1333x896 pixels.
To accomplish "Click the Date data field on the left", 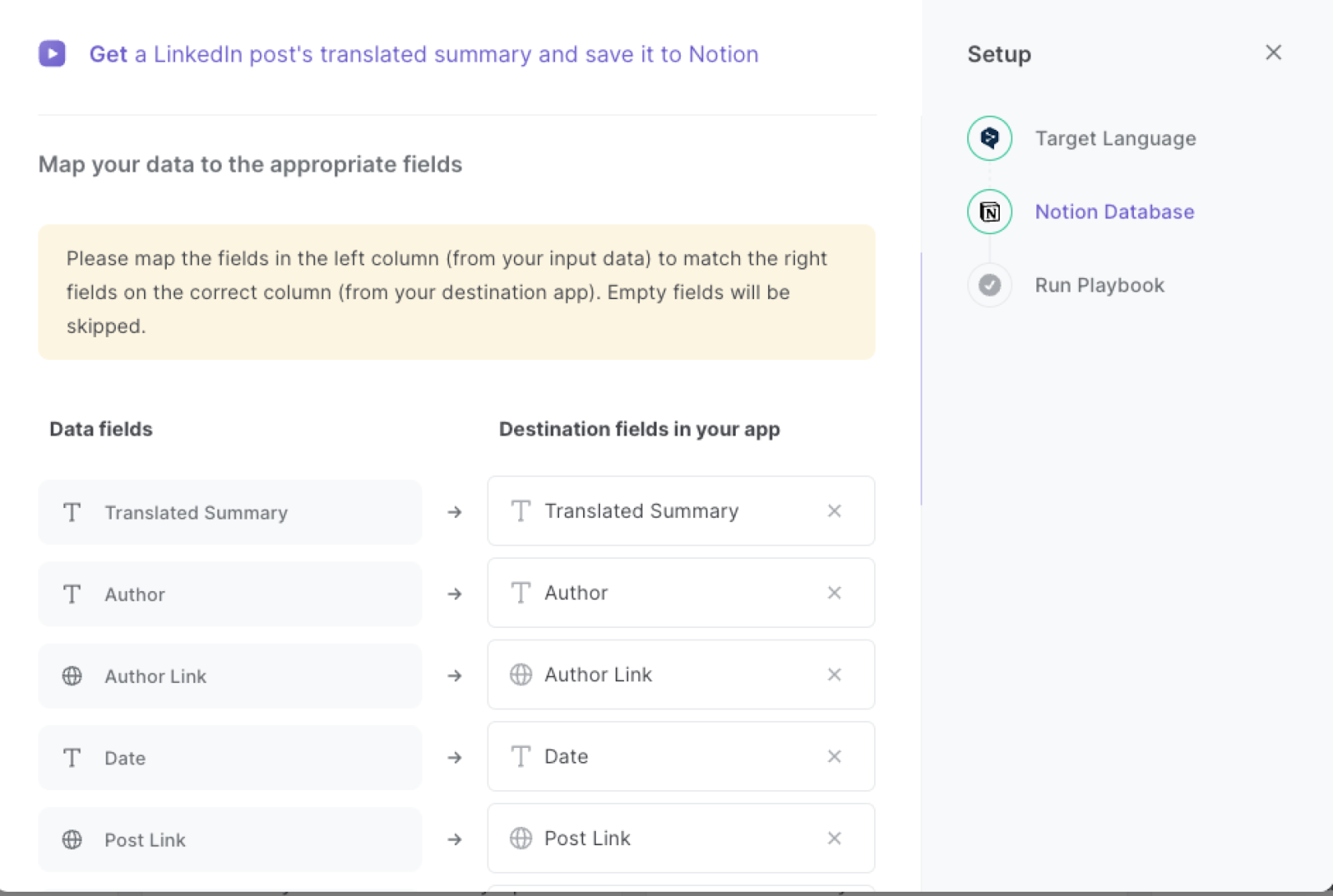I will tap(230, 758).
